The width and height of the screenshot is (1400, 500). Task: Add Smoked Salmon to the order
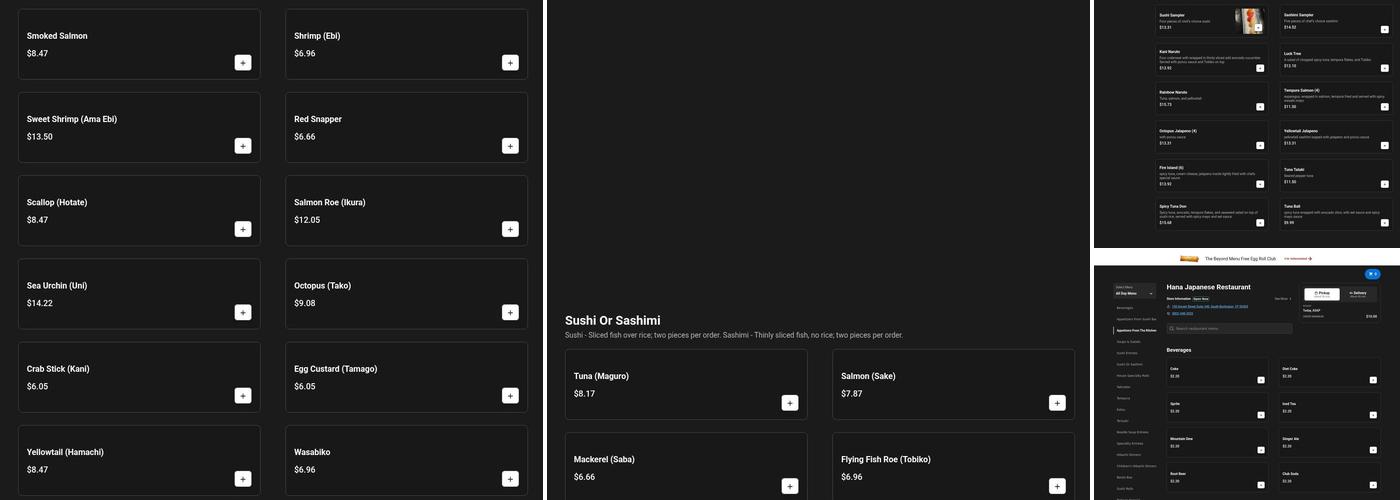(243, 63)
